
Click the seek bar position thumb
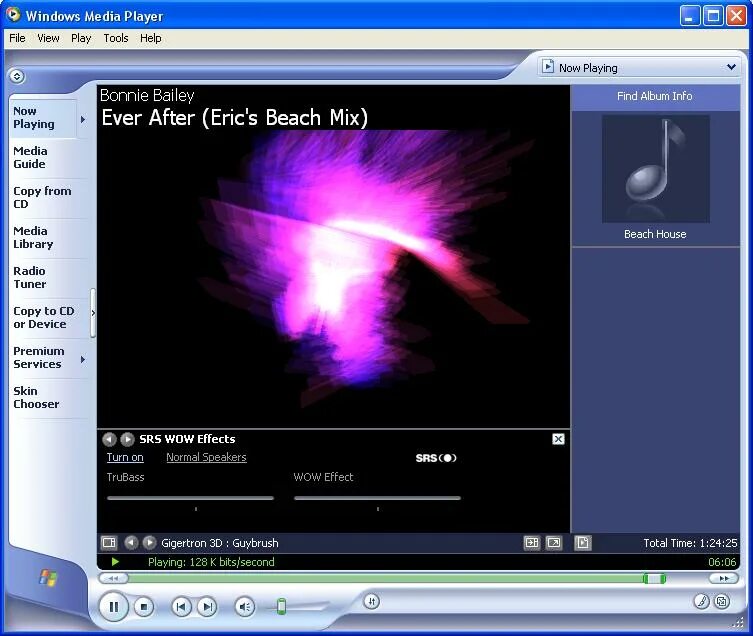click(654, 578)
